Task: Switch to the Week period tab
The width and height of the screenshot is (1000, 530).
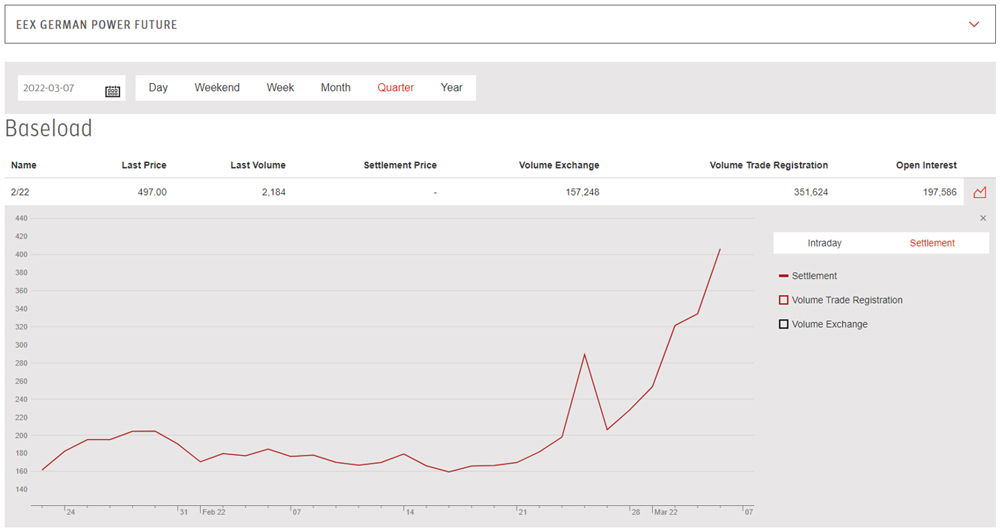Action: (280, 88)
